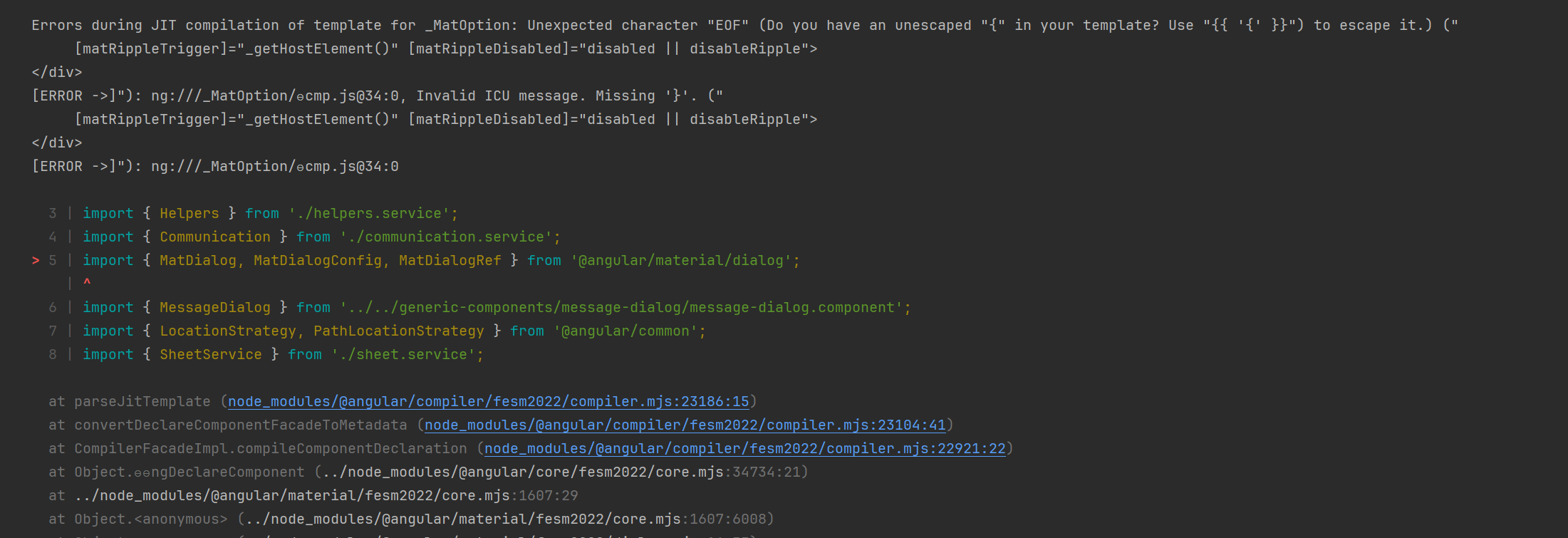Click the MessageDialog import on line 6

(215, 307)
